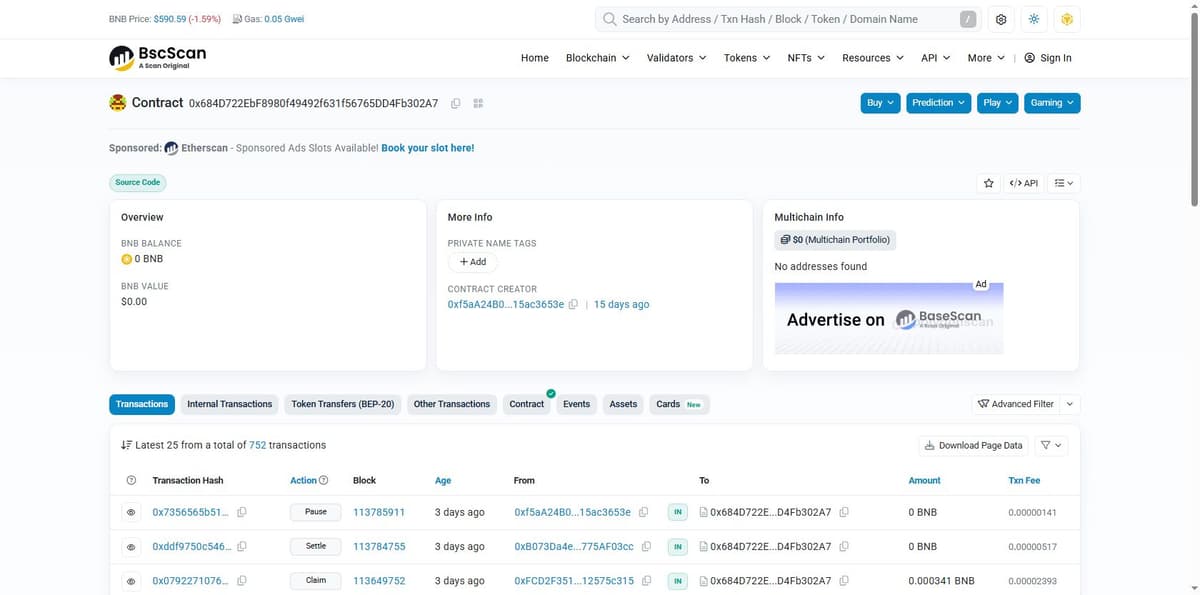Open the Cards tab

coord(679,404)
